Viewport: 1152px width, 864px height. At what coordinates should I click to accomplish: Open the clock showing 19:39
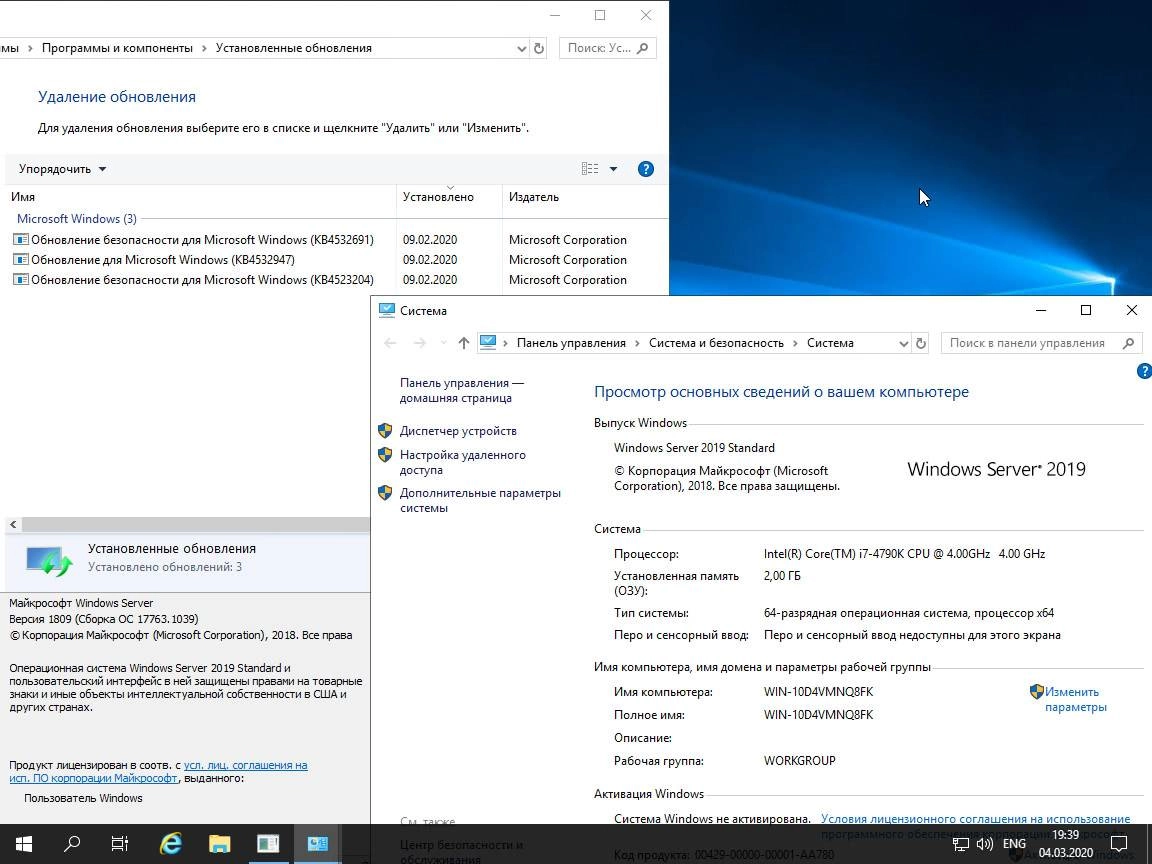click(1065, 835)
